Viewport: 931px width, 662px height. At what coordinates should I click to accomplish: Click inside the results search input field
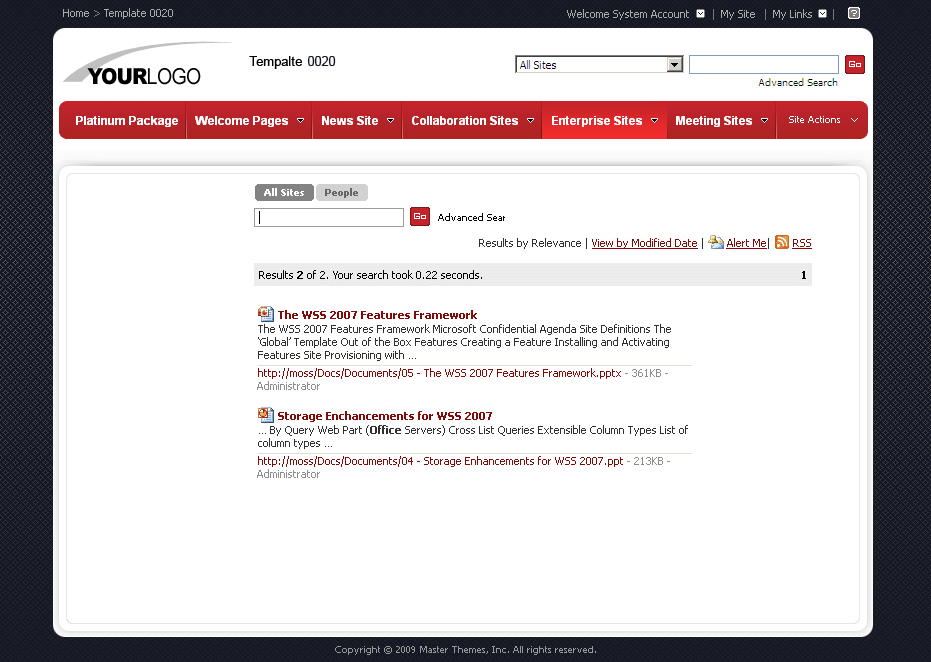click(x=328, y=216)
